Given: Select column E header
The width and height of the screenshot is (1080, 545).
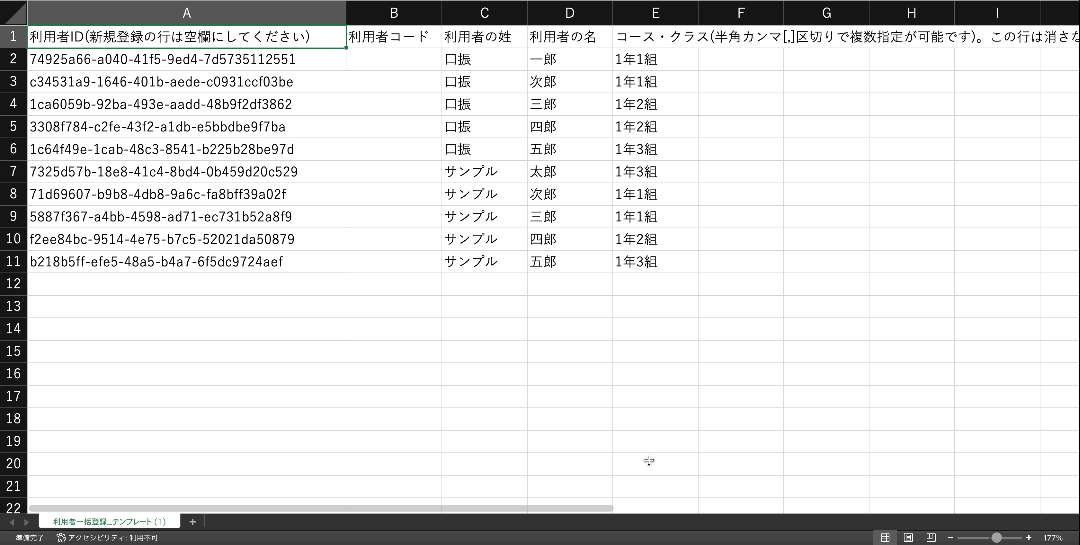Looking at the screenshot, I should pyautogui.click(x=655, y=12).
